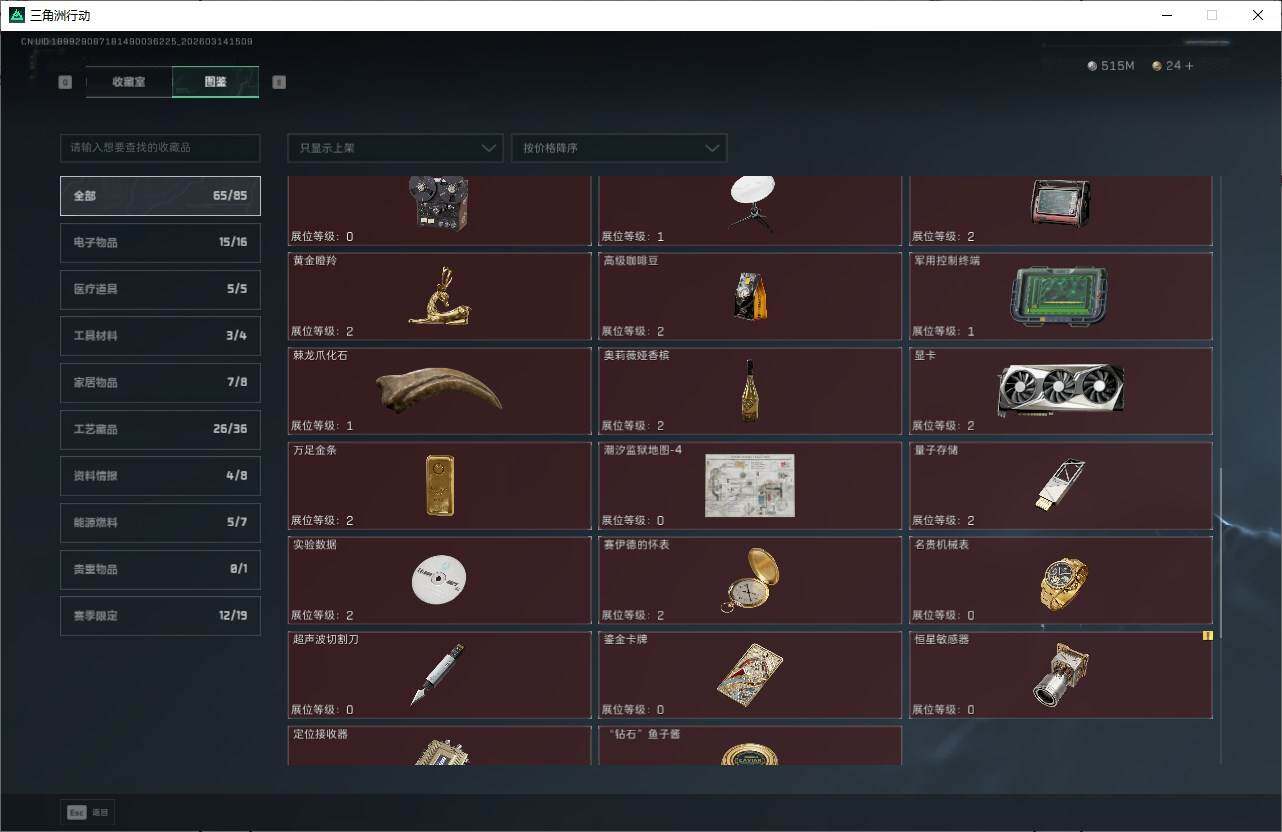This screenshot has width=1282, height=832.
Task: Click the Esc 返回 back button
Action: coord(88,813)
